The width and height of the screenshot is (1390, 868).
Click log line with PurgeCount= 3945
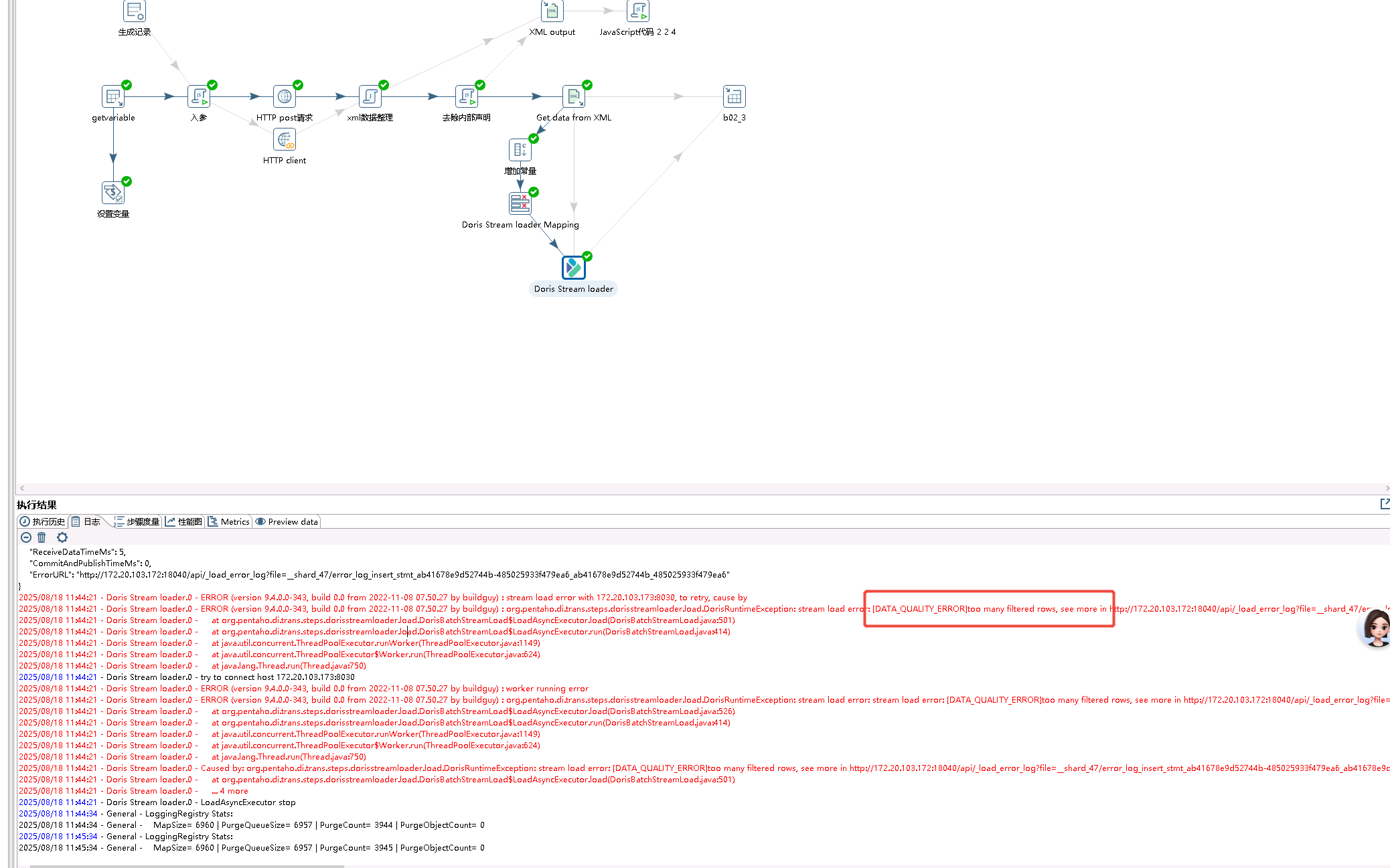(x=252, y=848)
